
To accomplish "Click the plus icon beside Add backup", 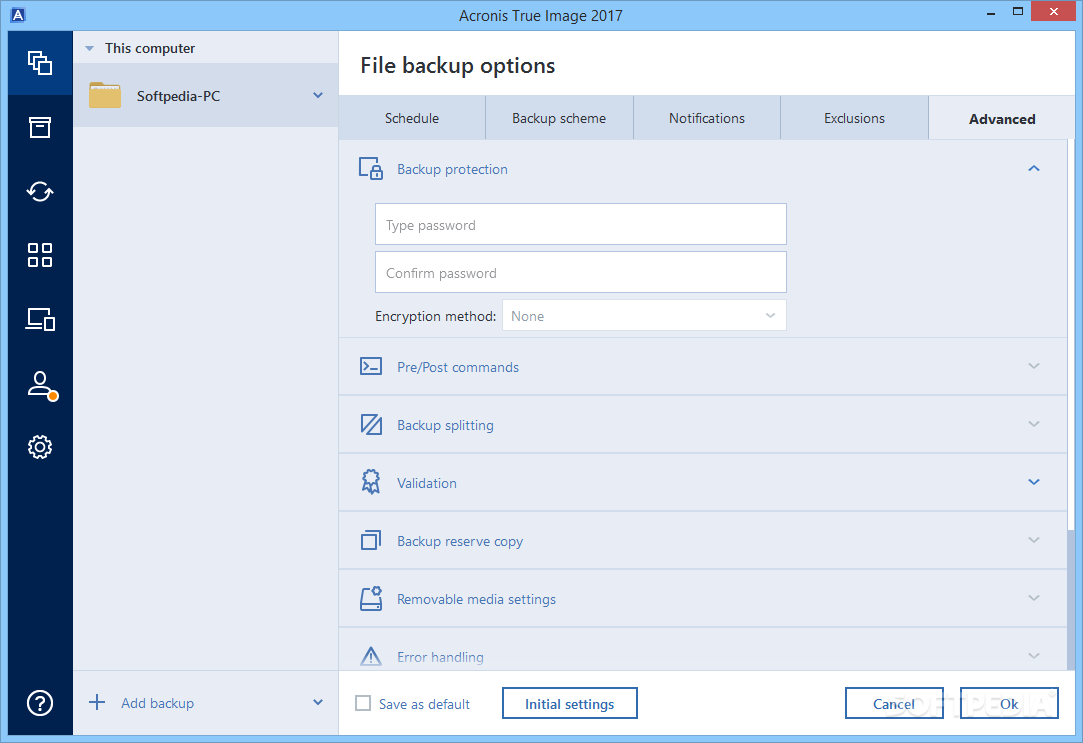I will tap(97, 702).
